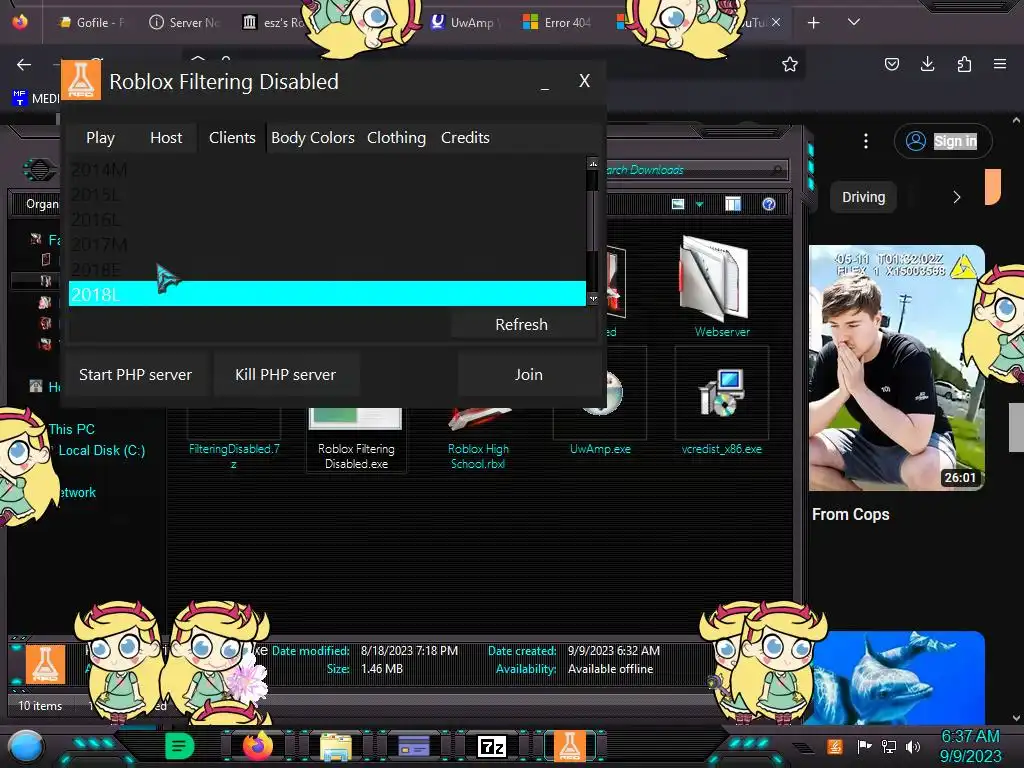Screen dimensions: 1024x768
Task: Open the Webserver folder in Explorer
Action: point(722,287)
